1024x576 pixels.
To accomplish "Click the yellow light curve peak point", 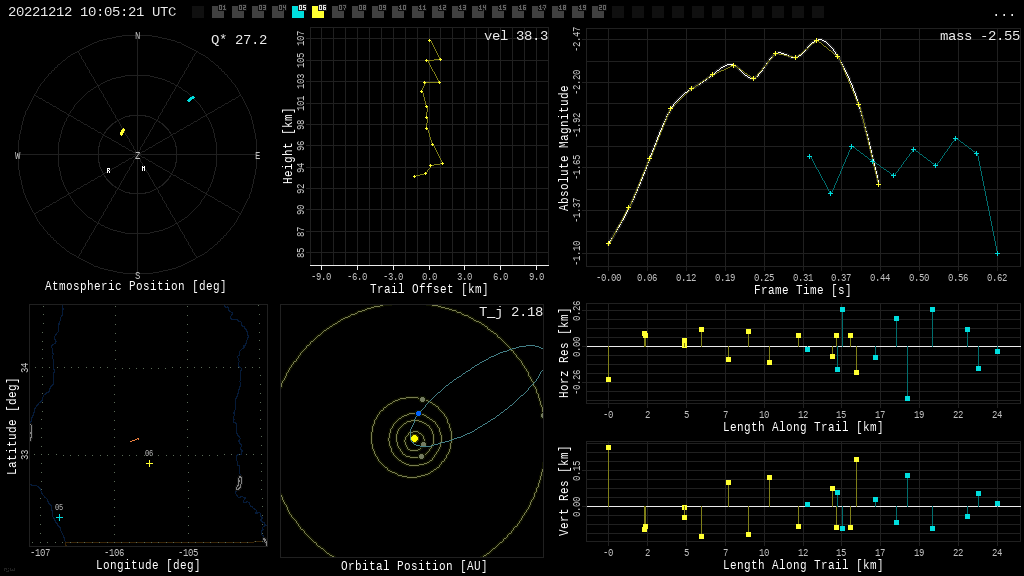I will point(817,40).
